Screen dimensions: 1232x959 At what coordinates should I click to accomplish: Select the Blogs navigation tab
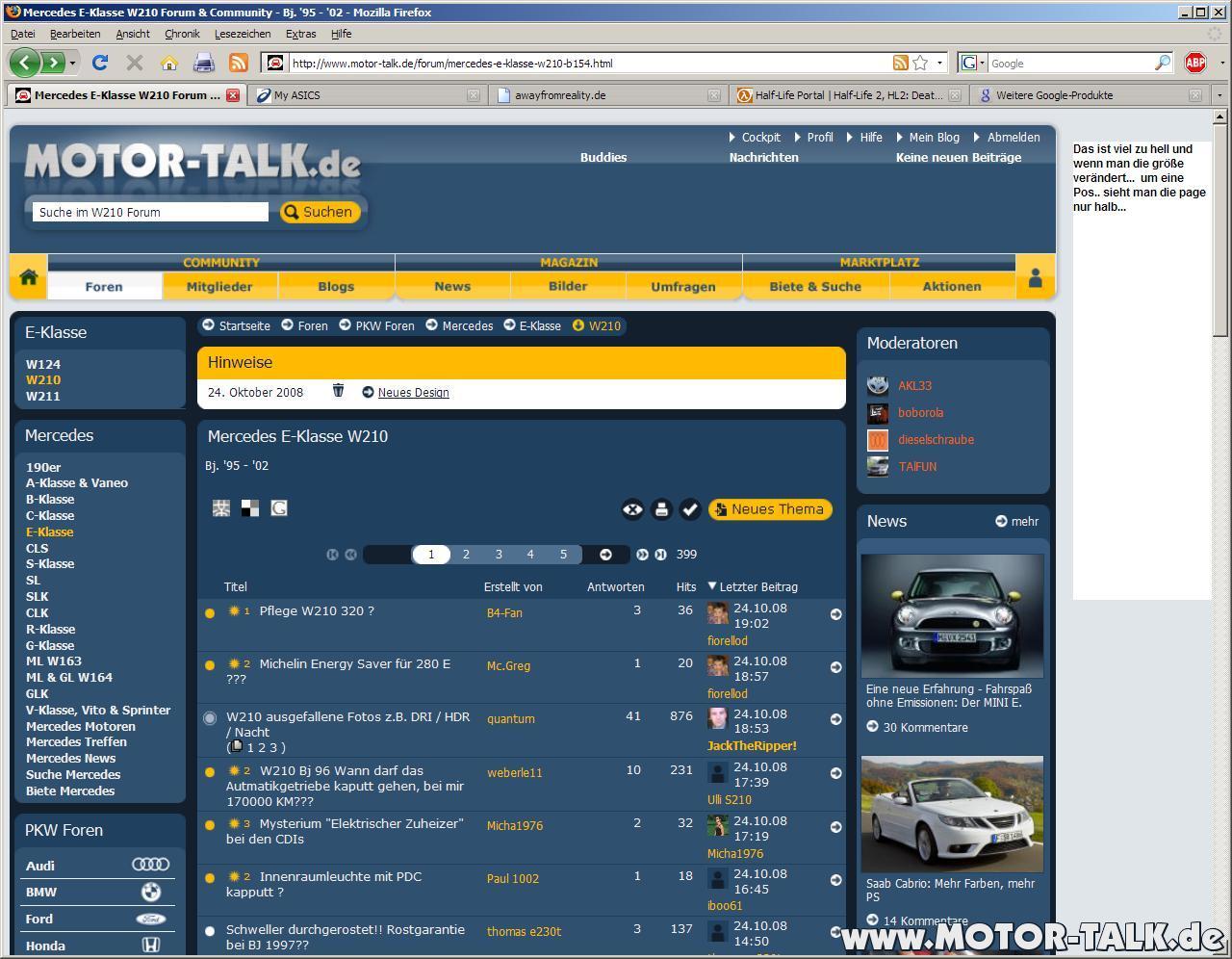coord(336,286)
